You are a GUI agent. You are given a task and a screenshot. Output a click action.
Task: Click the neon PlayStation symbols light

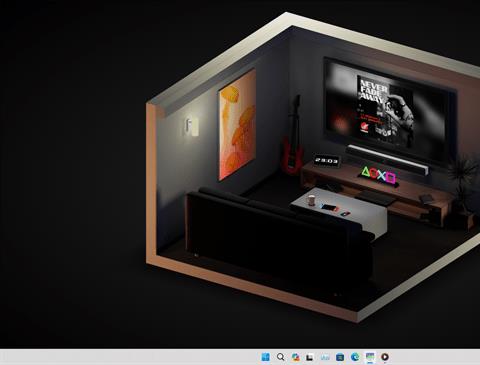pos(379,175)
